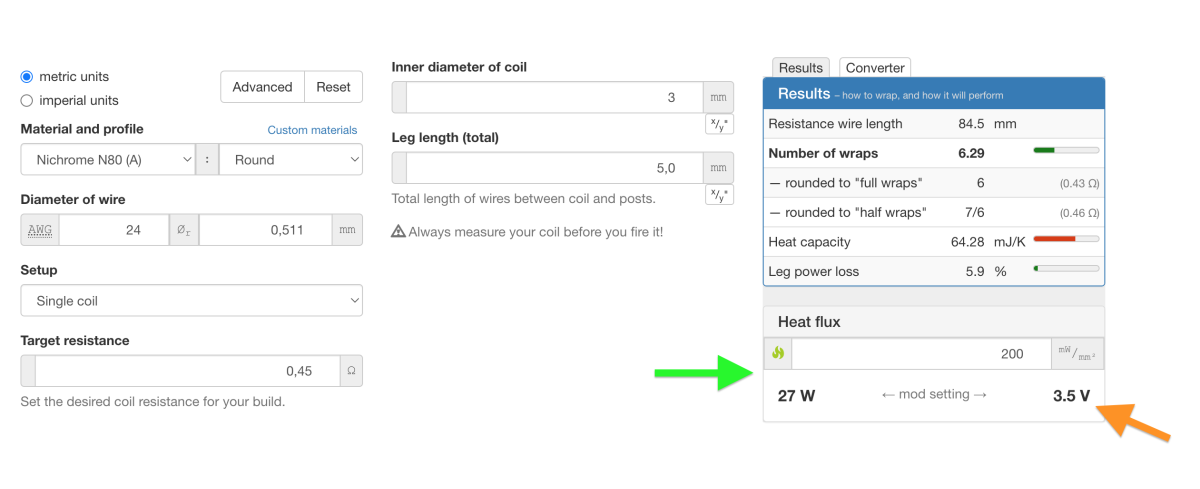The image size is (1200, 489).
Task: Expand the Single coil setup dropdown
Action: [192, 301]
